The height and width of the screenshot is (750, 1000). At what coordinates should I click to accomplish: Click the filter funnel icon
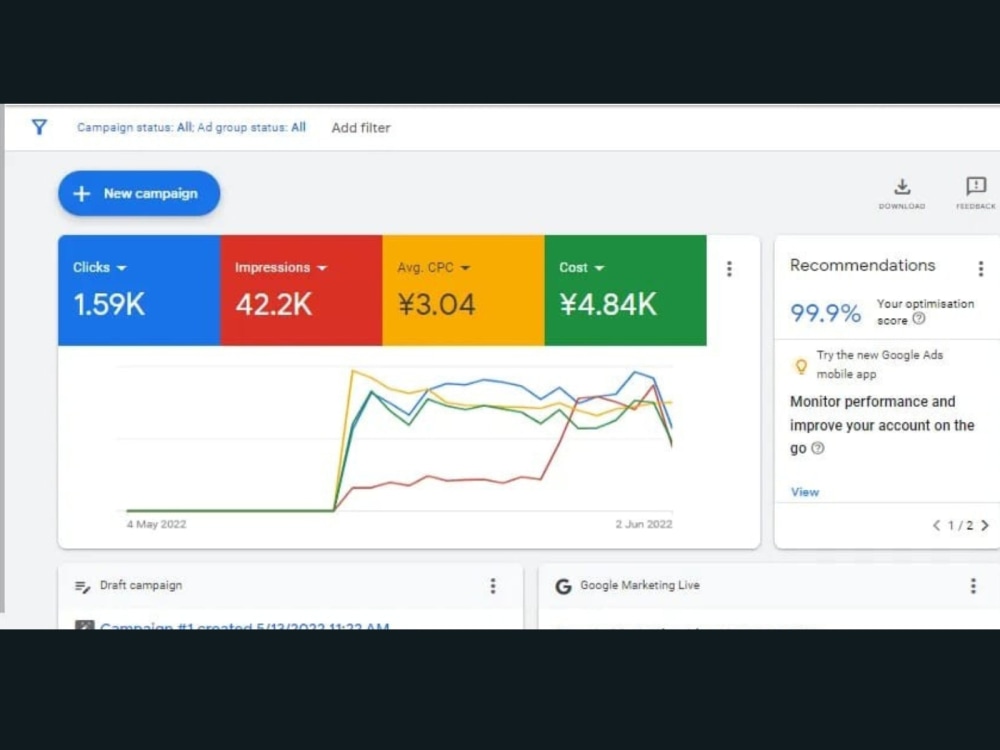coord(39,127)
